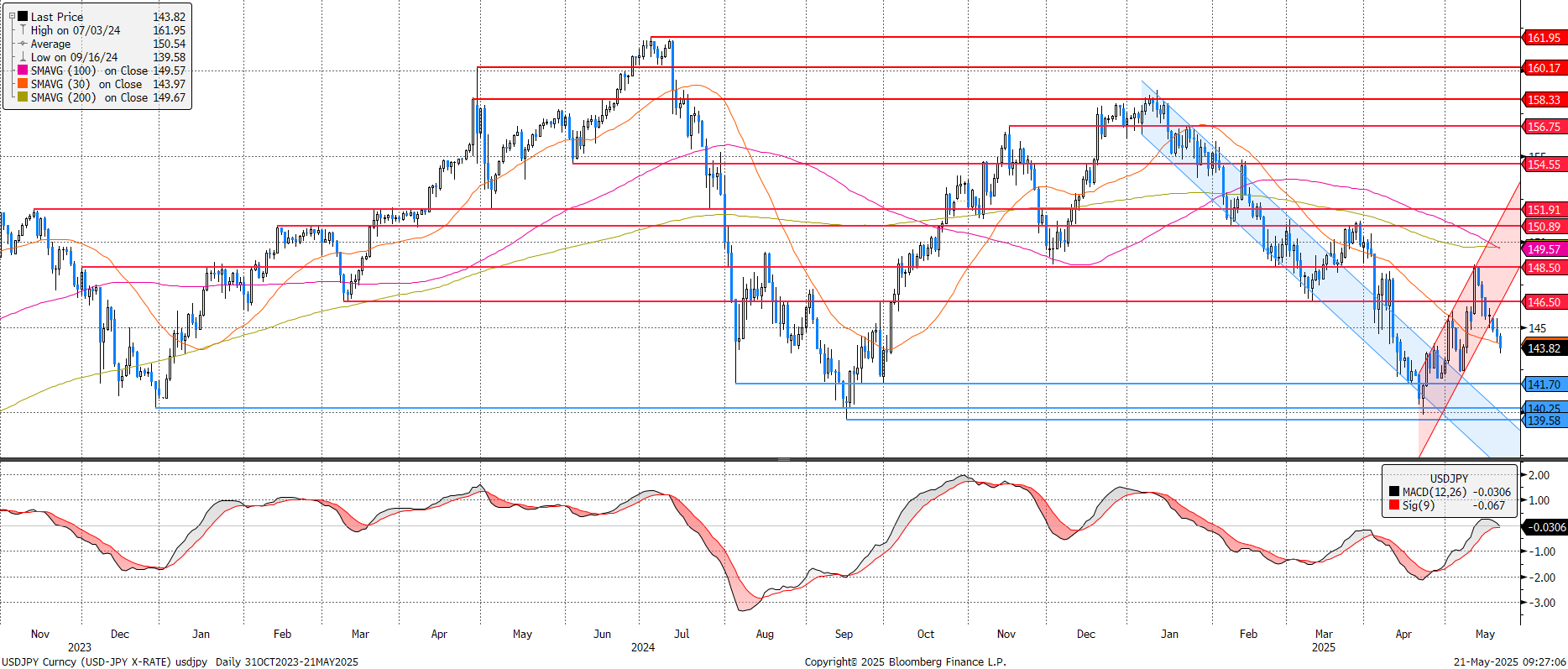Select the 139.58 blue support level tag
This screenshot has height=669, width=1568.
(1544, 421)
